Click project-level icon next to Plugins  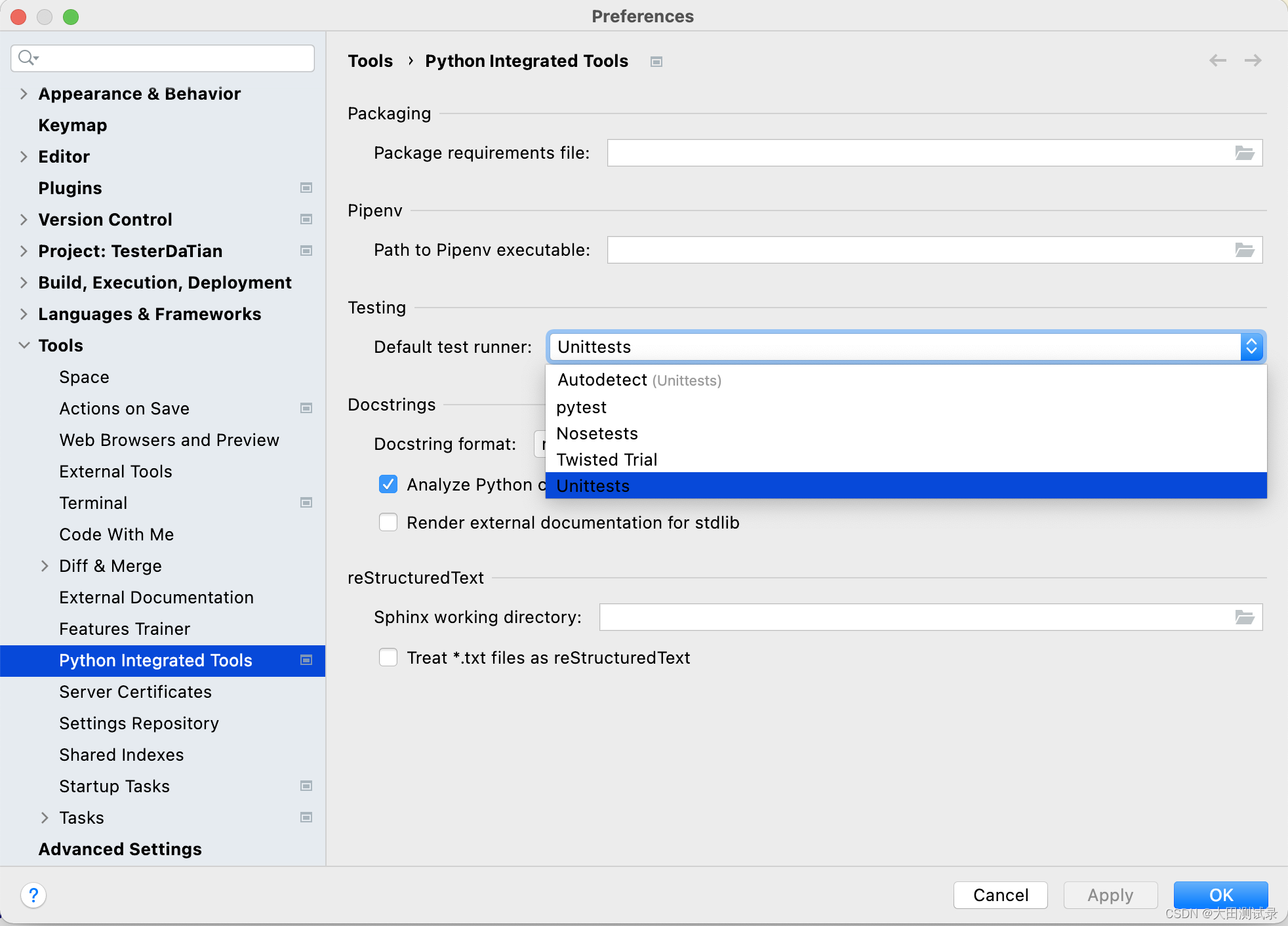pos(306,188)
